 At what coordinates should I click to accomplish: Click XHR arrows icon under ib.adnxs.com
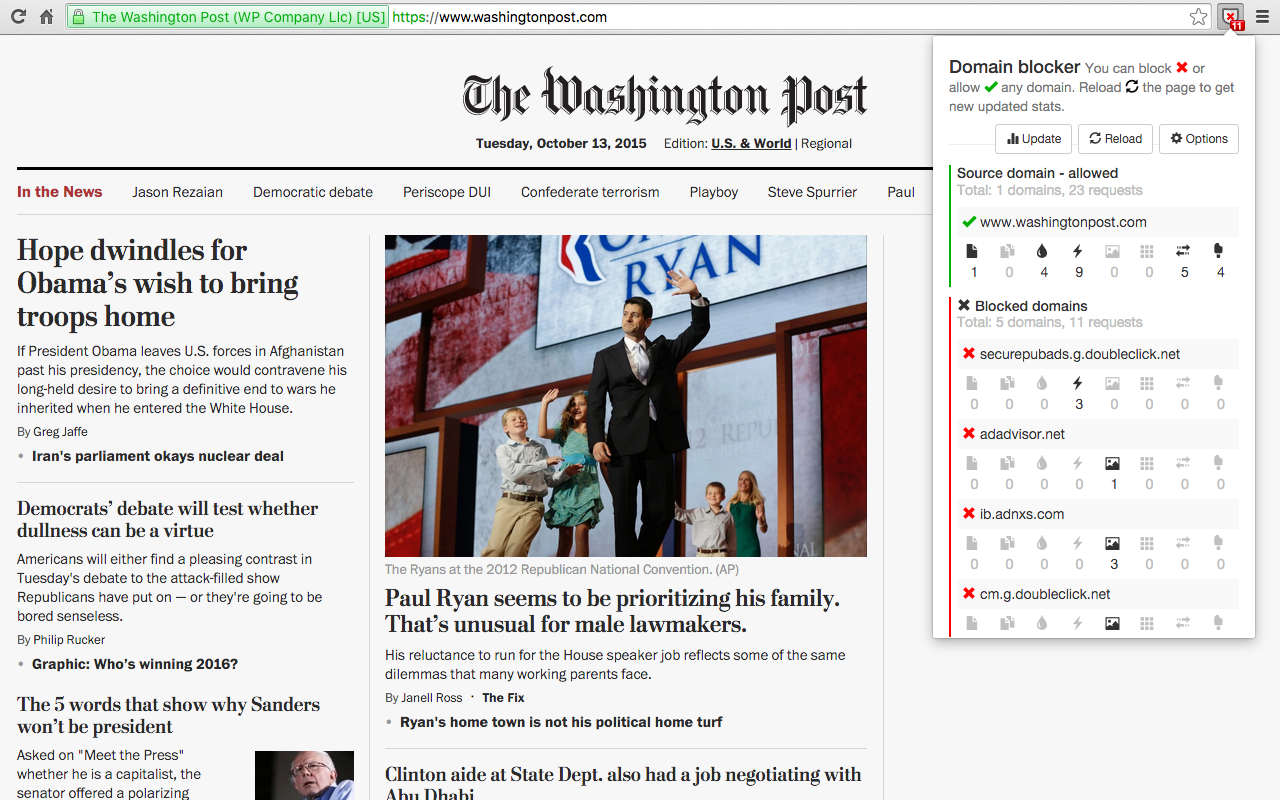coord(1183,543)
